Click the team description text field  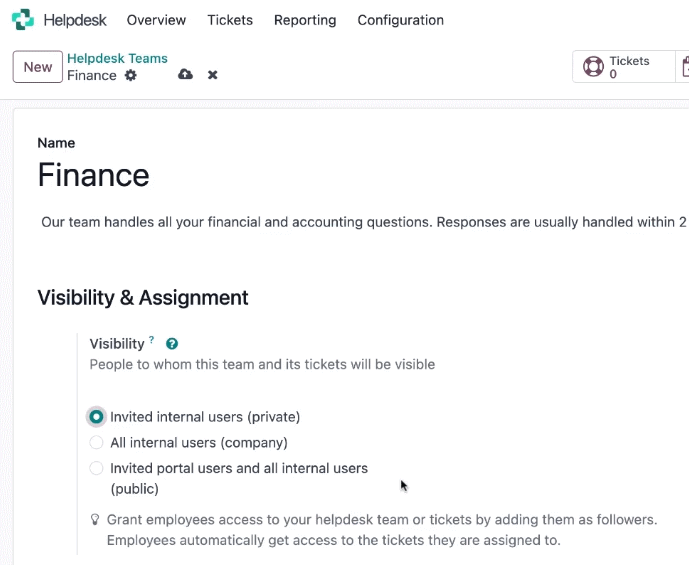coord(364,222)
